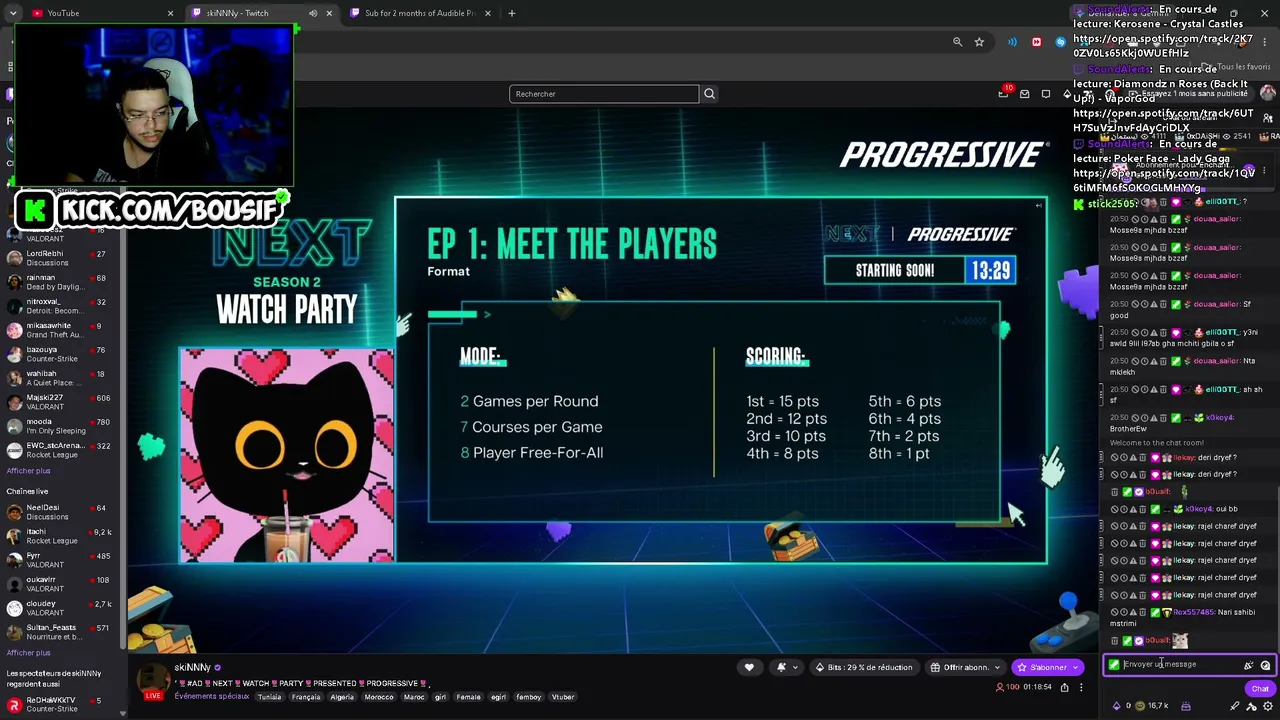
Task: Click the red fast-forward browser extension icon
Action: pyautogui.click(x=1036, y=42)
